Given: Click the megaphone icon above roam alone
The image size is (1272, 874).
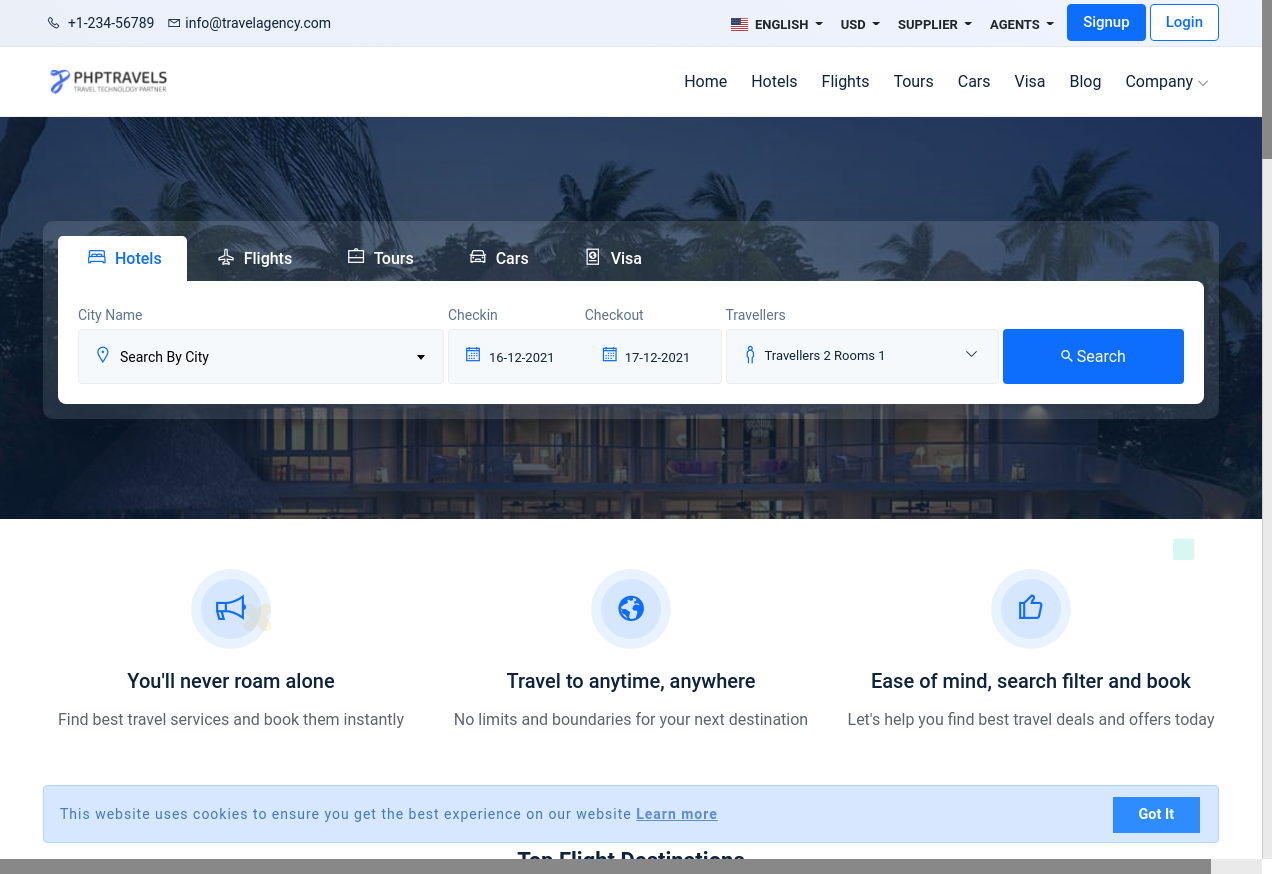Looking at the screenshot, I should [231, 608].
